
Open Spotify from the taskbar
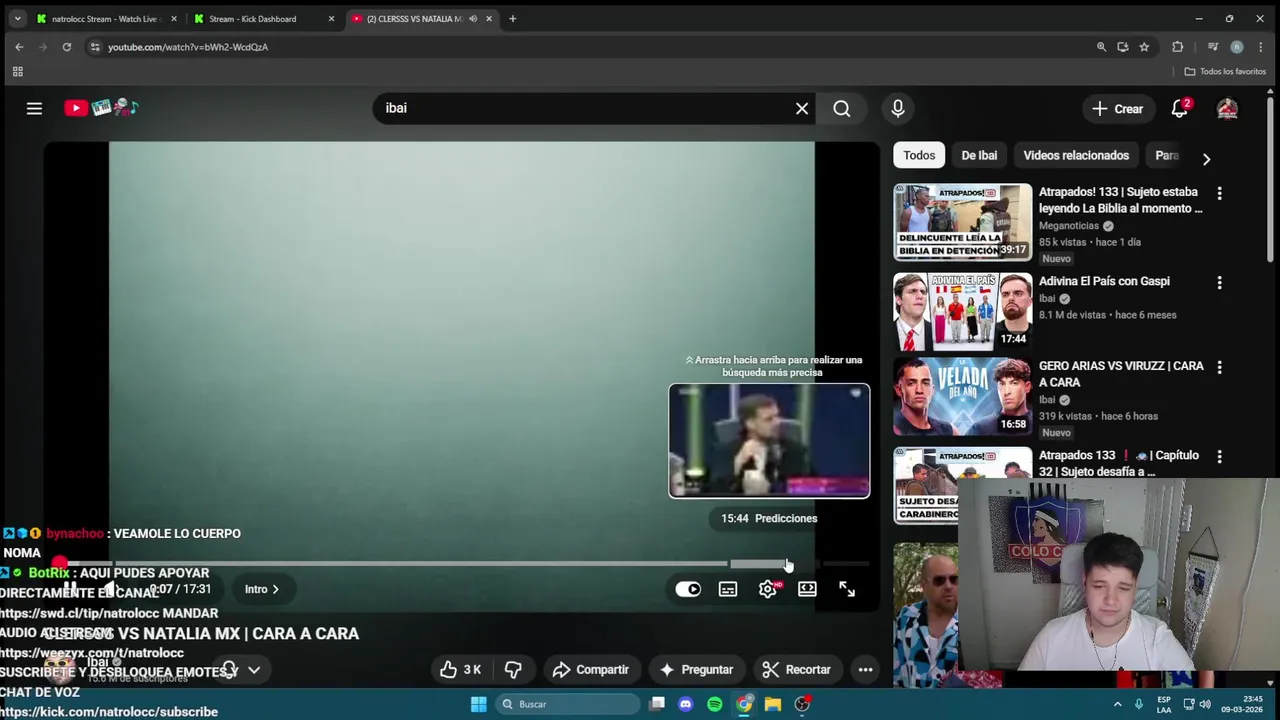pos(714,704)
